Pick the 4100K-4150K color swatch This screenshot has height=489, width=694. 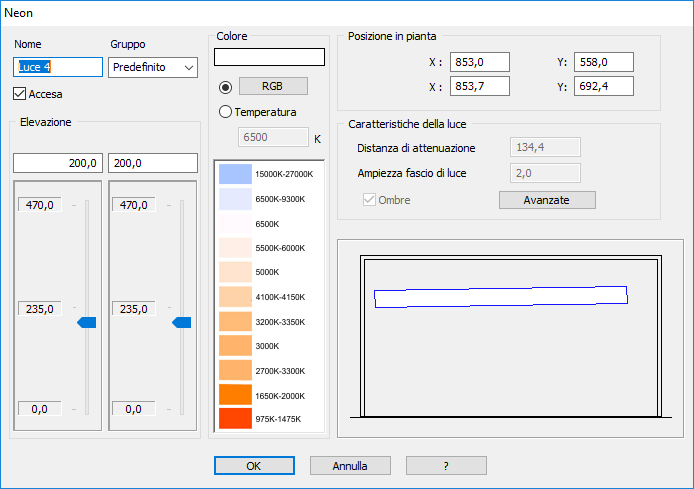(235, 297)
